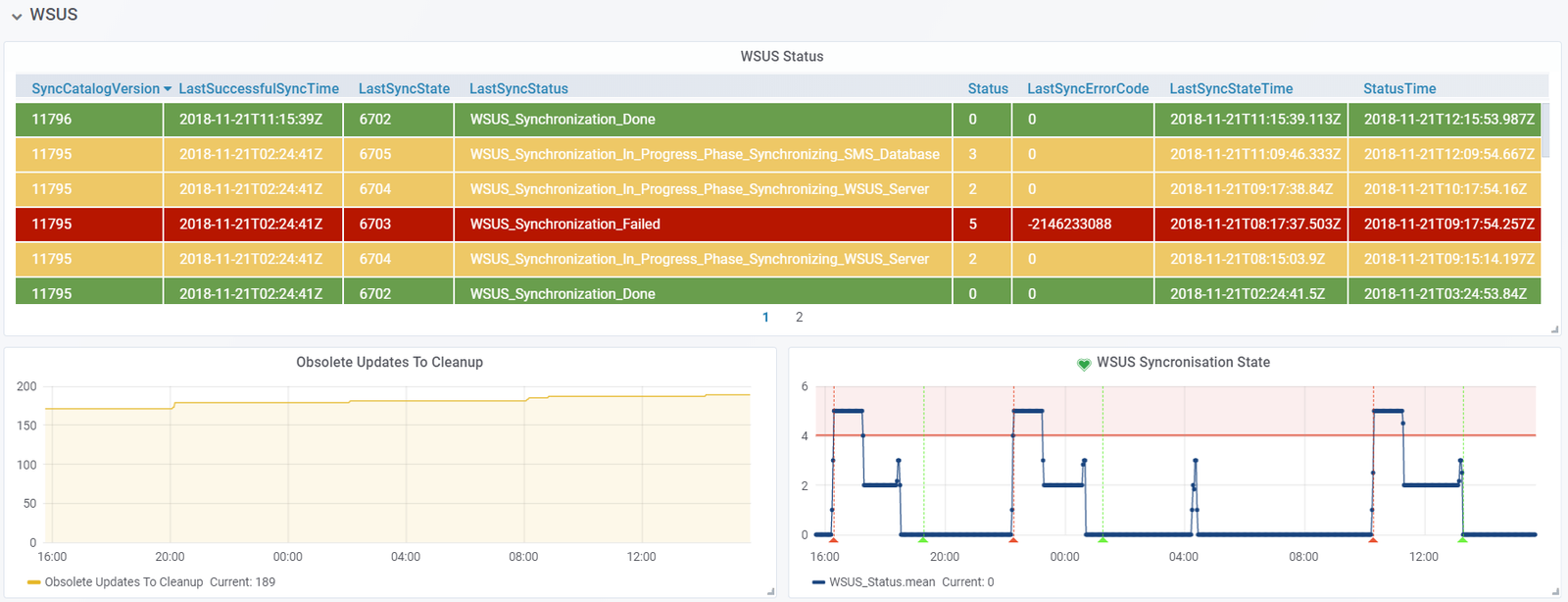Select LastSyncStateTime cell 2018-11-21T08:17:37.503Z

pyautogui.click(x=1251, y=225)
